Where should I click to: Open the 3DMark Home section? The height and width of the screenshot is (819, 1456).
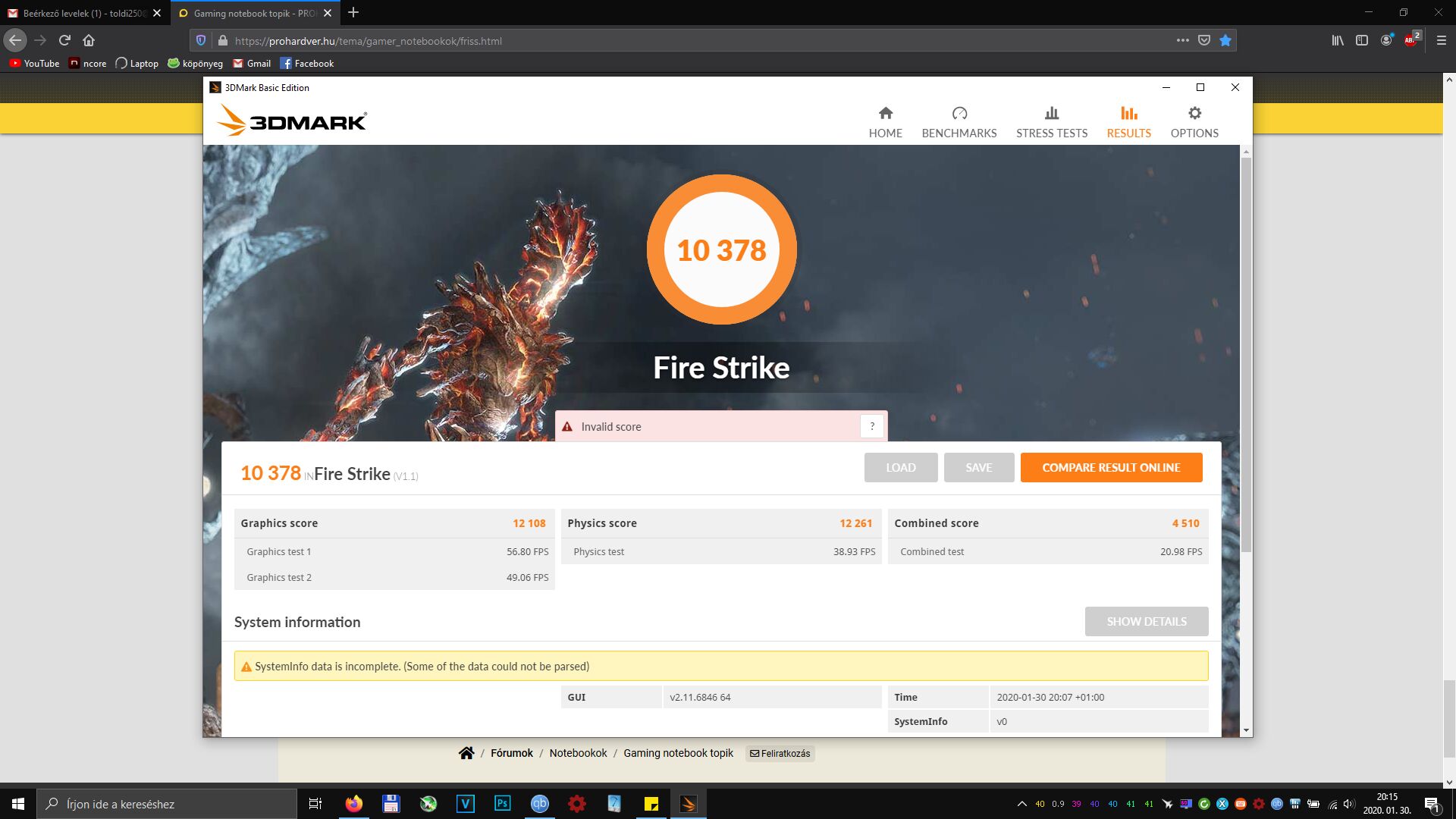885,122
